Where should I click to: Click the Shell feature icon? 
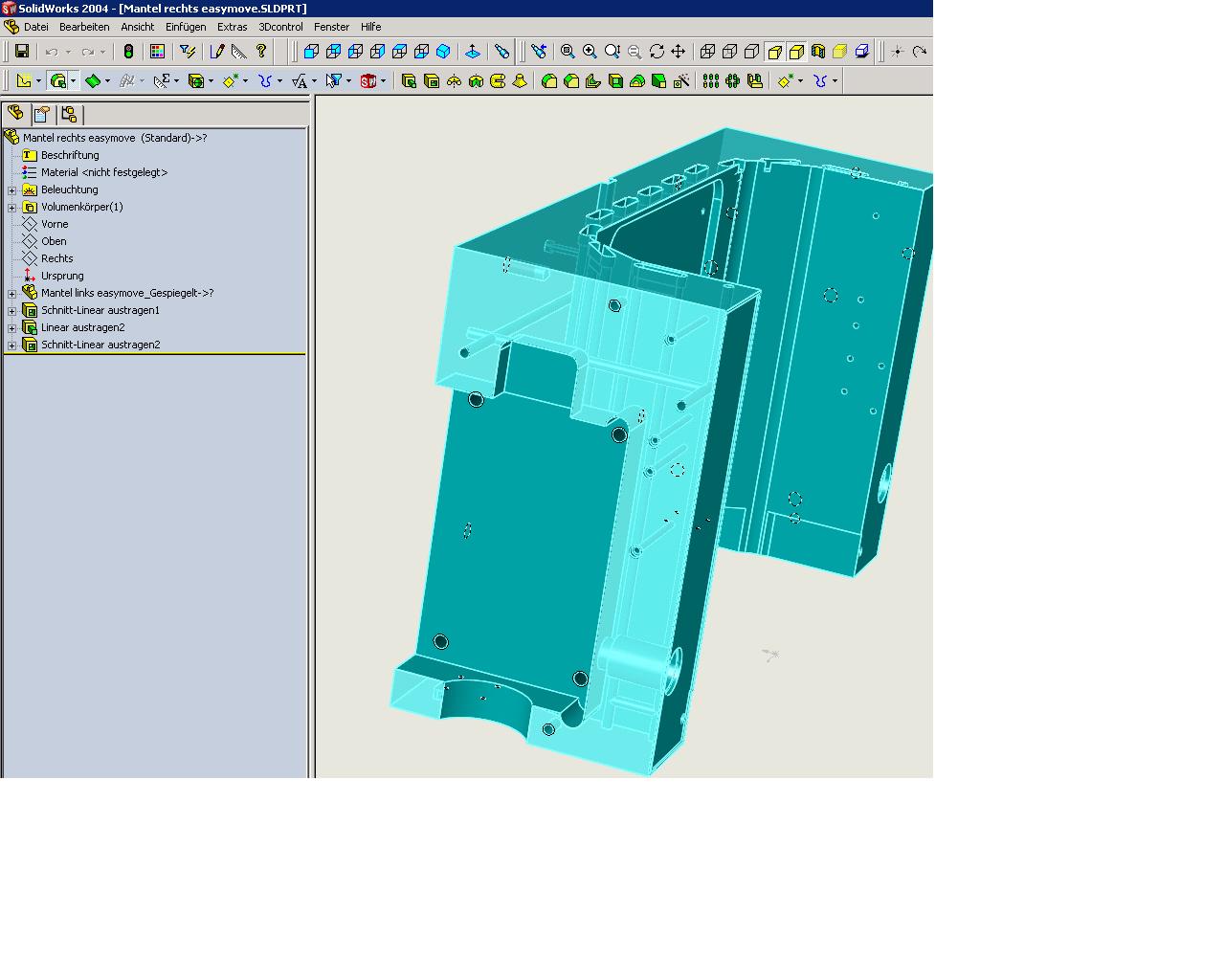click(x=615, y=81)
